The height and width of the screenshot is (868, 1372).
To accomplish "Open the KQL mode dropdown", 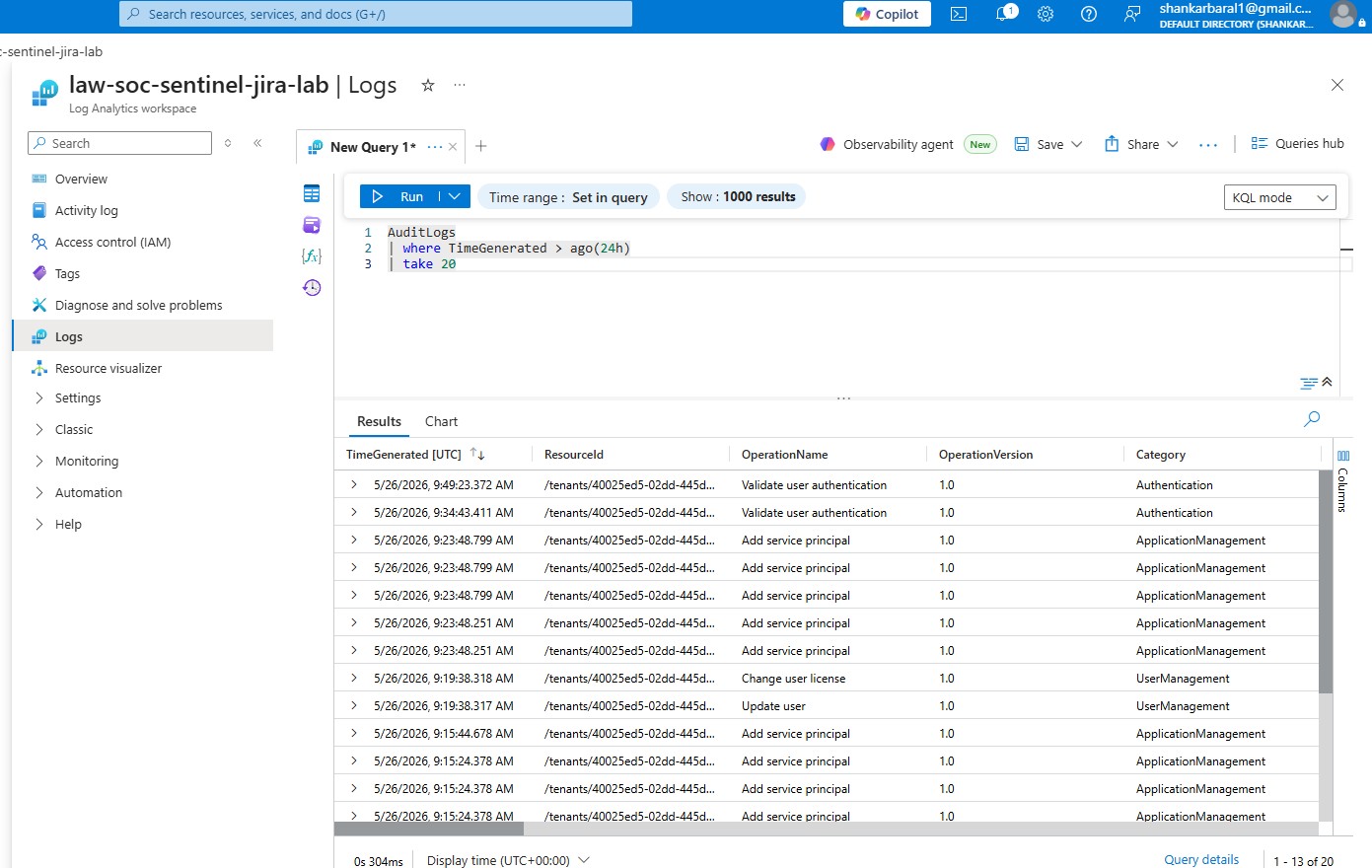I will pyautogui.click(x=1280, y=197).
